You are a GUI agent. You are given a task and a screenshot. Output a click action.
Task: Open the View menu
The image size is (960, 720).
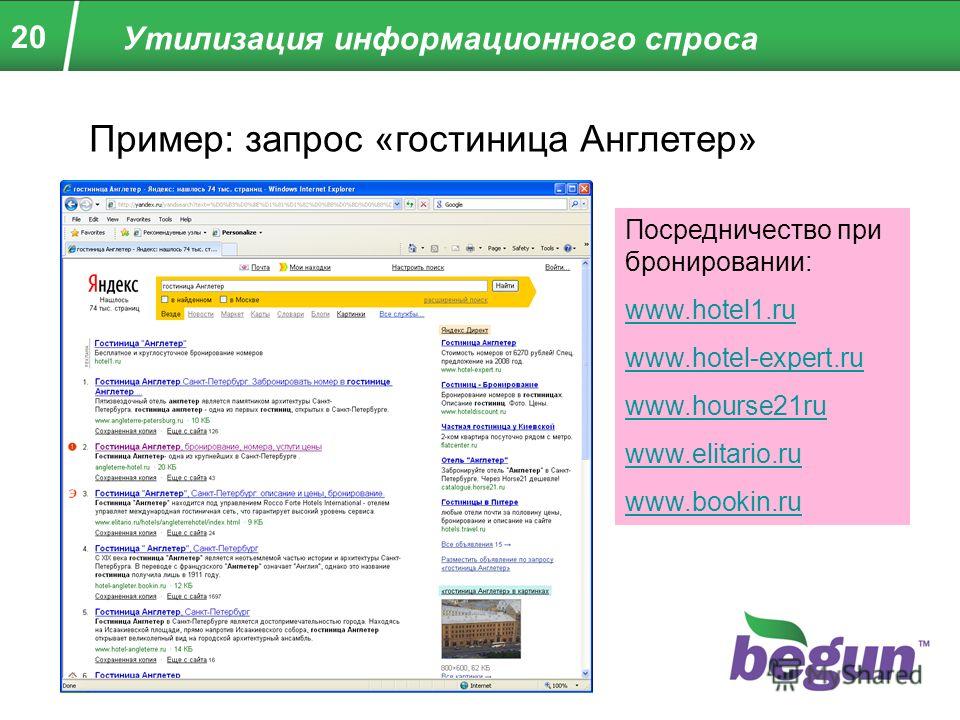point(113,219)
